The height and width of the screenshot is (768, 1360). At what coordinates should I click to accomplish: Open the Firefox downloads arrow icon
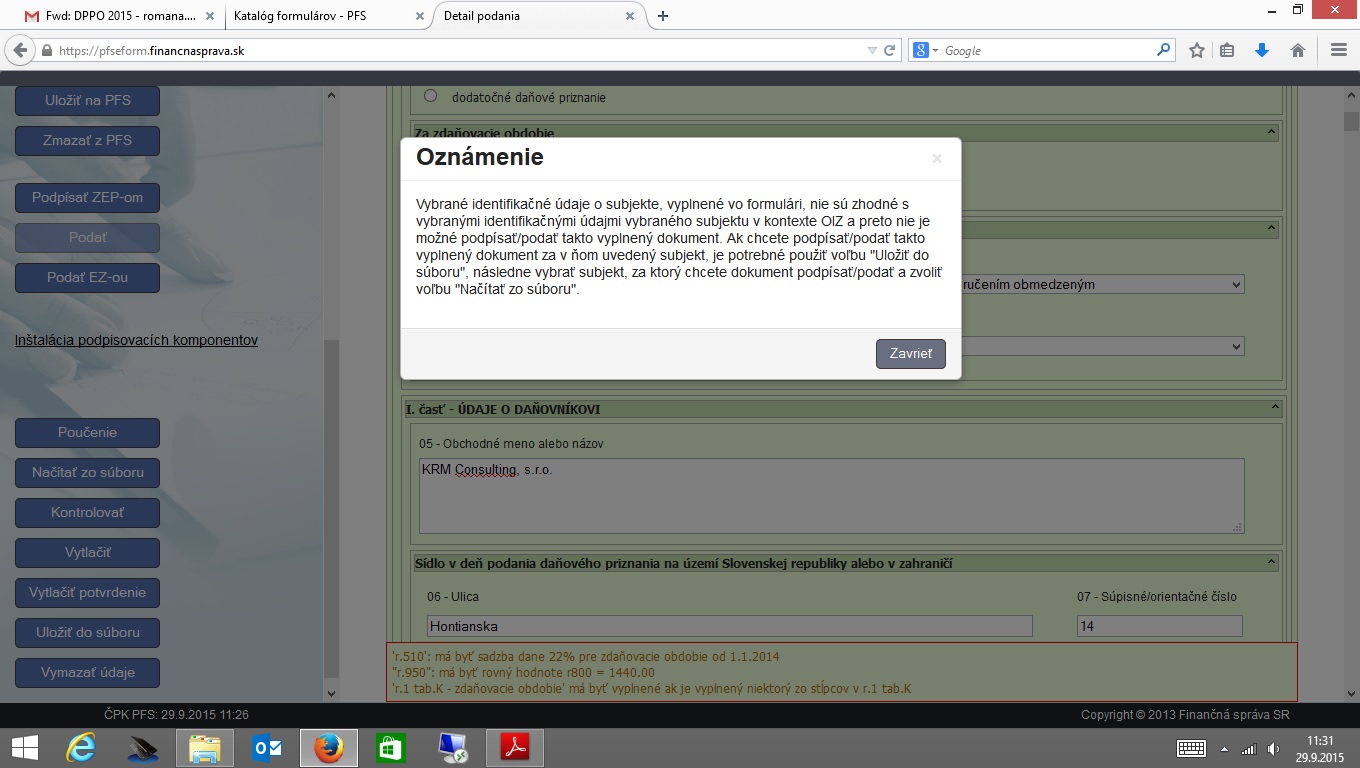[1262, 50]
